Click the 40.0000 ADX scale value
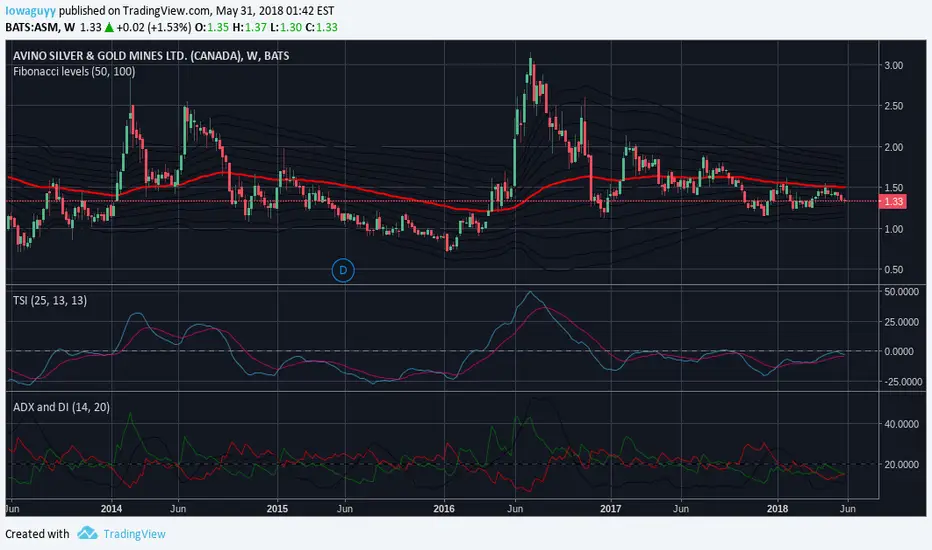Screen dimensions: 932x550 click(902, 424)
